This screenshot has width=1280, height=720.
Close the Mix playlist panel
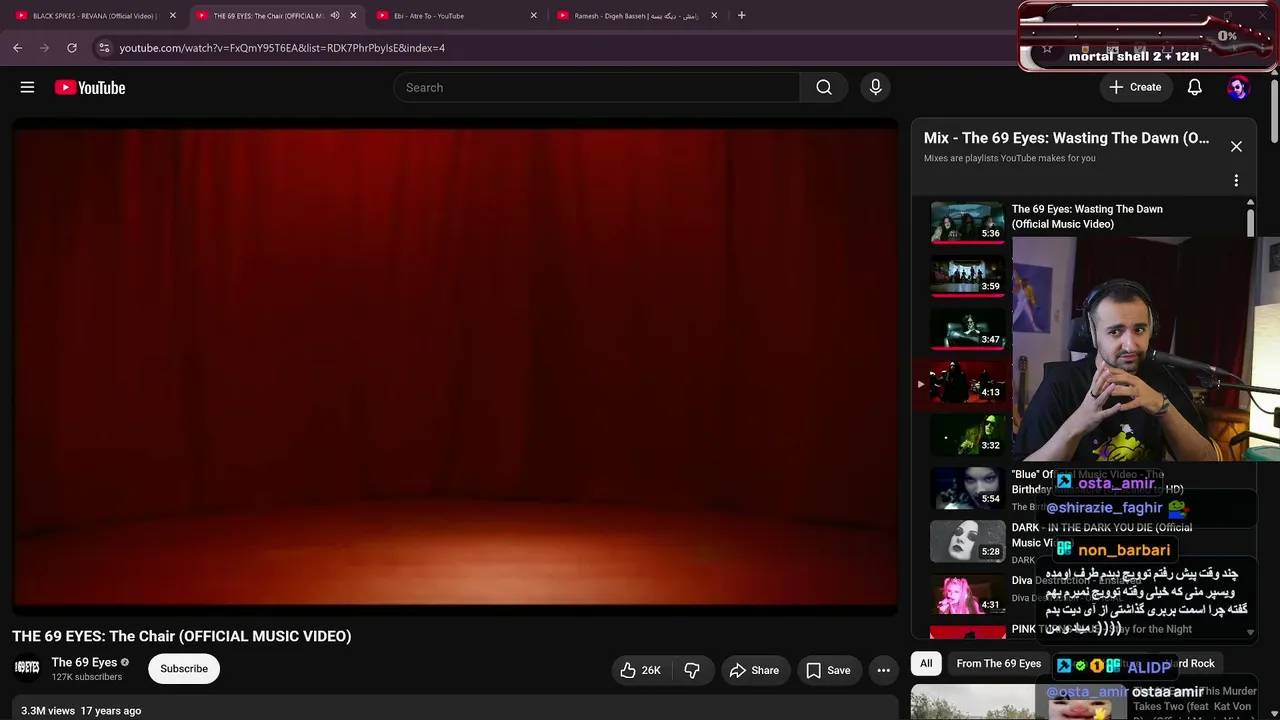pos(1236,146)
